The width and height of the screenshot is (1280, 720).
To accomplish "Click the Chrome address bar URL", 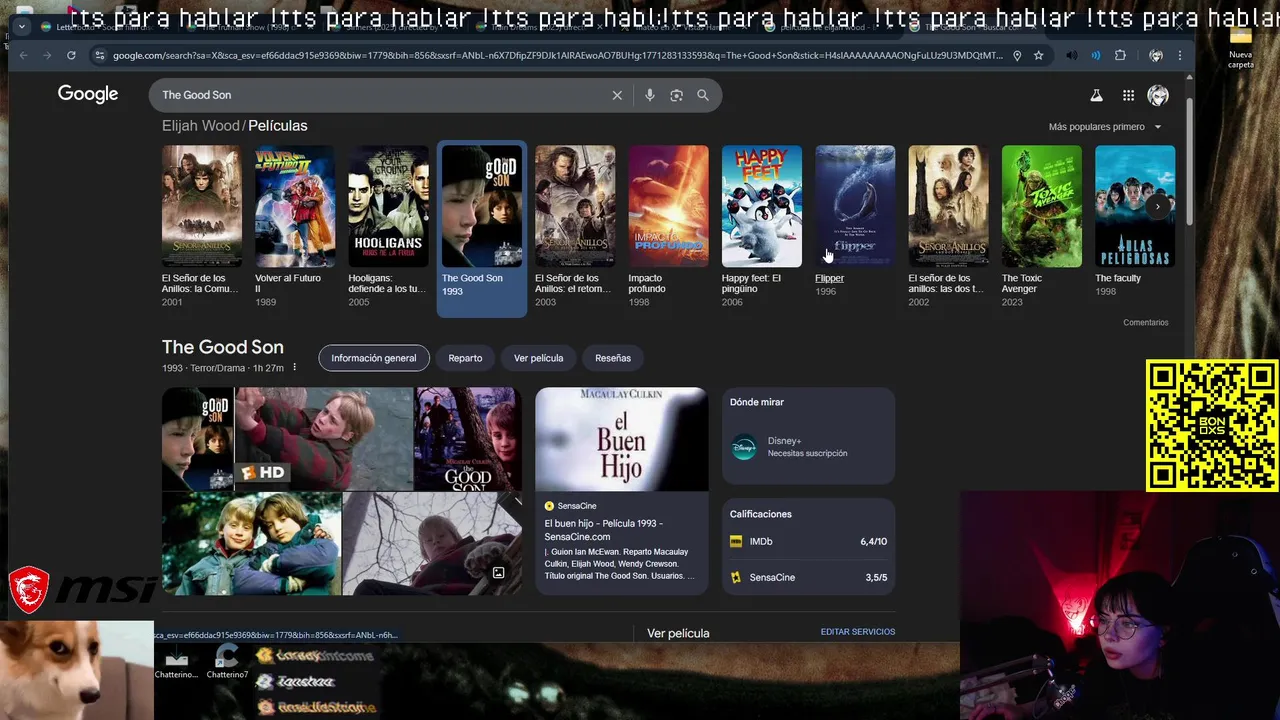I will click(557, 55).
